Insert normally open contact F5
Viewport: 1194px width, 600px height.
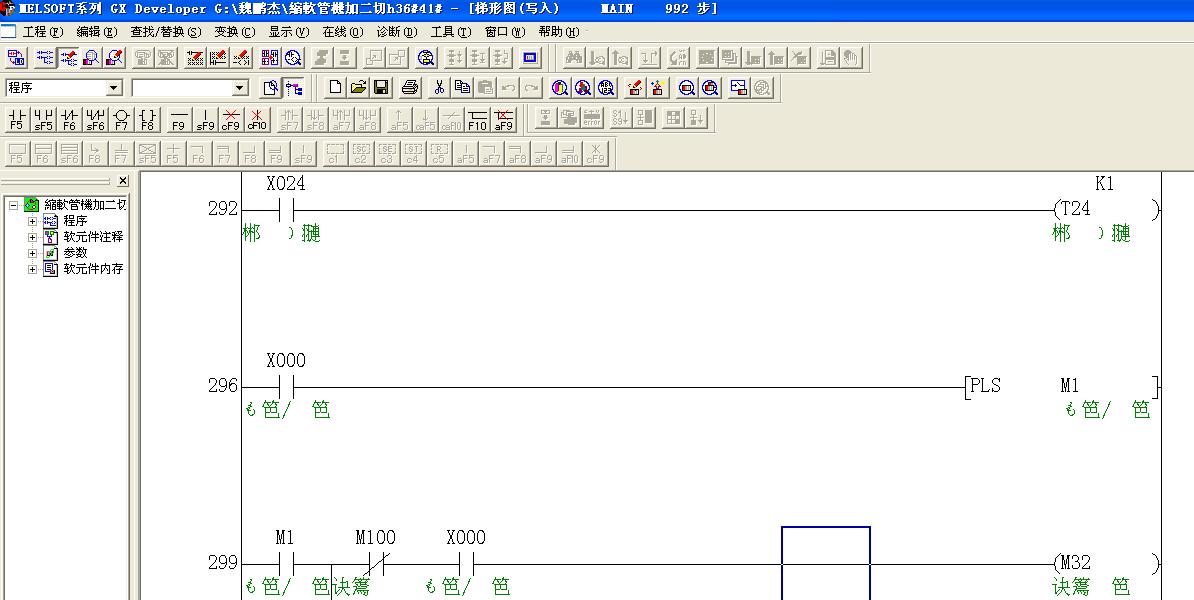[16, 120]
